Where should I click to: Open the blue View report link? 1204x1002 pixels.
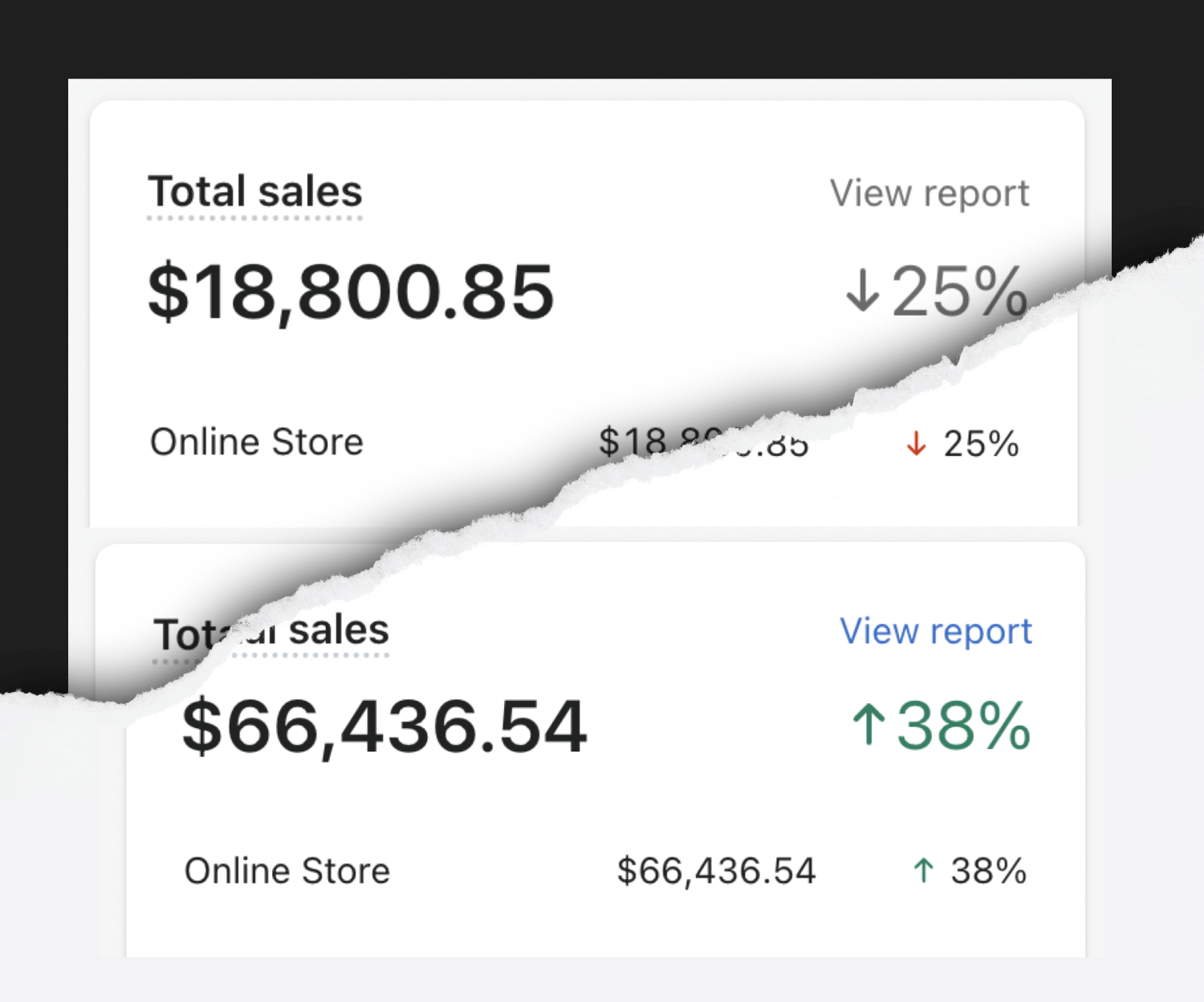[935, 631]
